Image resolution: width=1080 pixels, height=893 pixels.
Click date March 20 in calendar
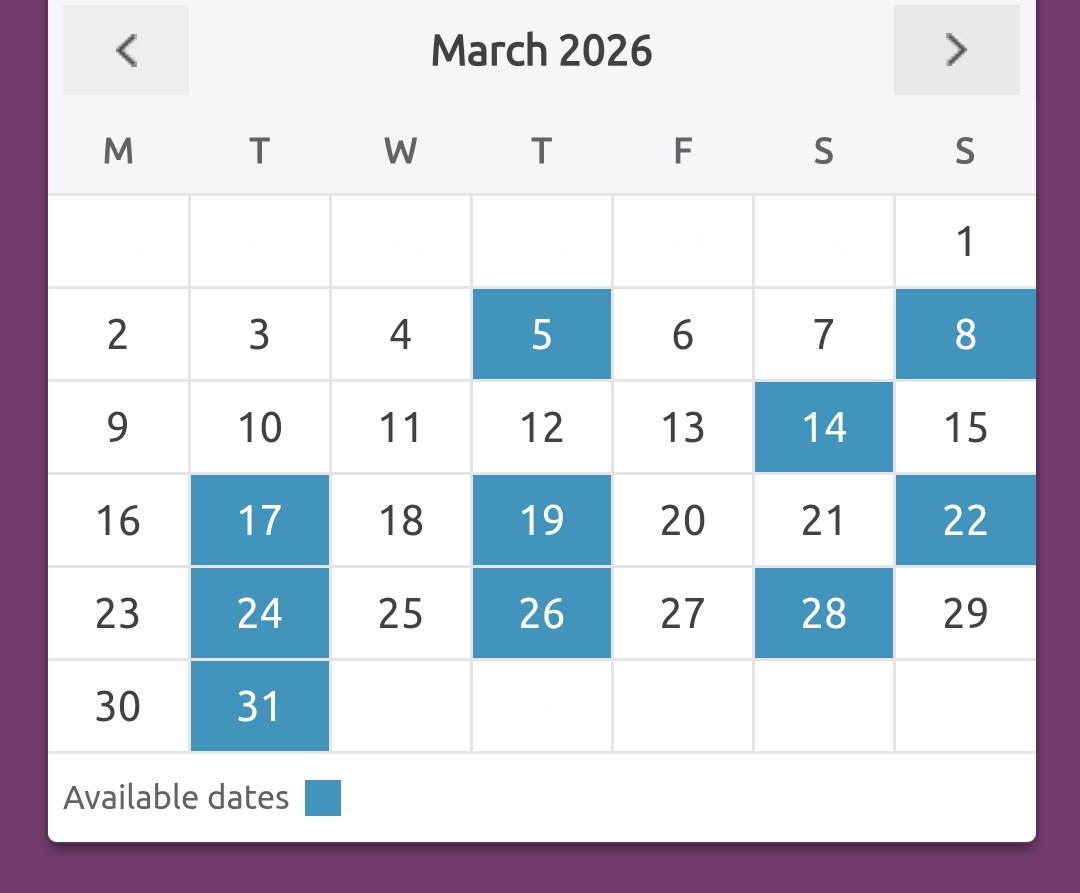pyautogui.click(x=683, y=521)
